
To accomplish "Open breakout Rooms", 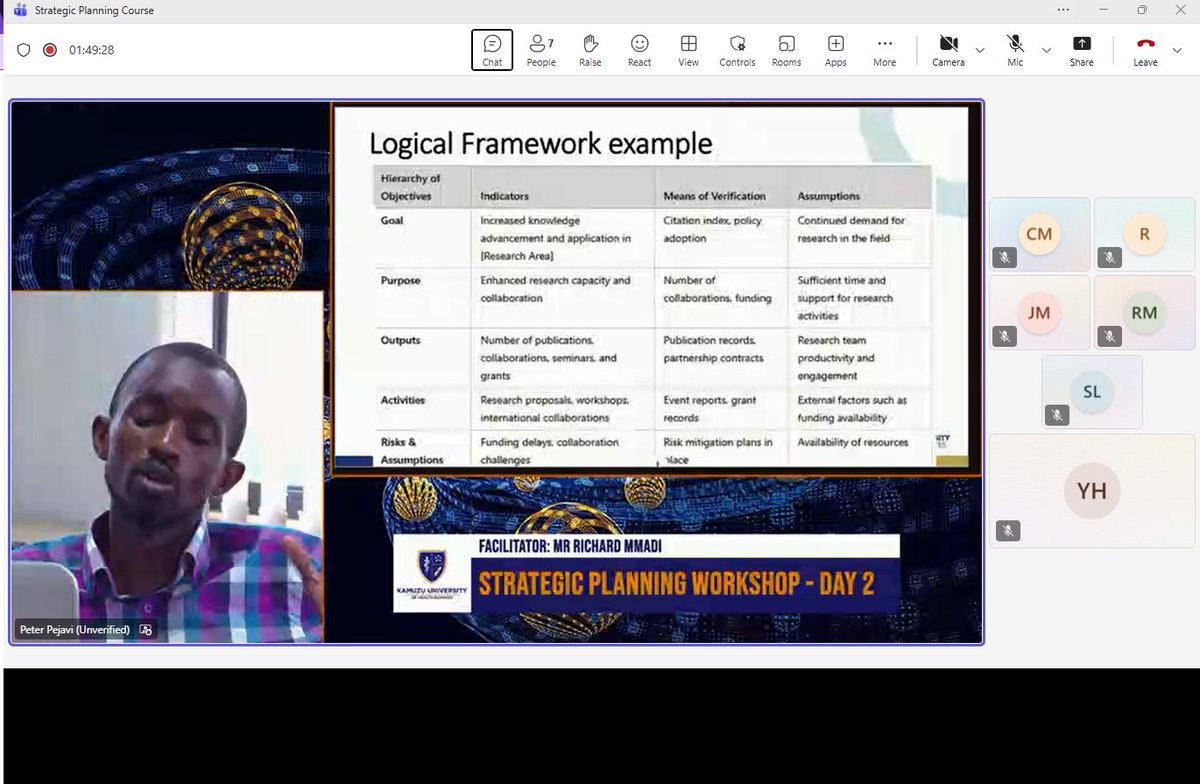I will 786,50.
